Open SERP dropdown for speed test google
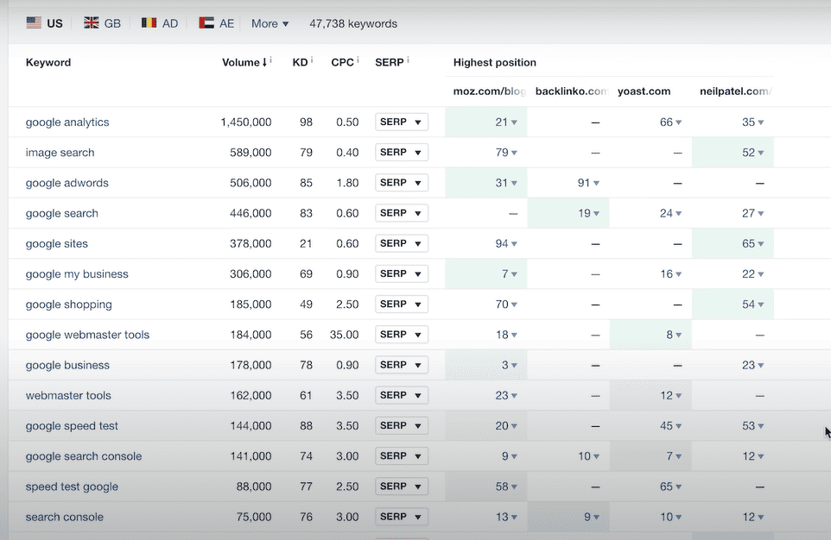The image size is (831, 540). (401, 486)
